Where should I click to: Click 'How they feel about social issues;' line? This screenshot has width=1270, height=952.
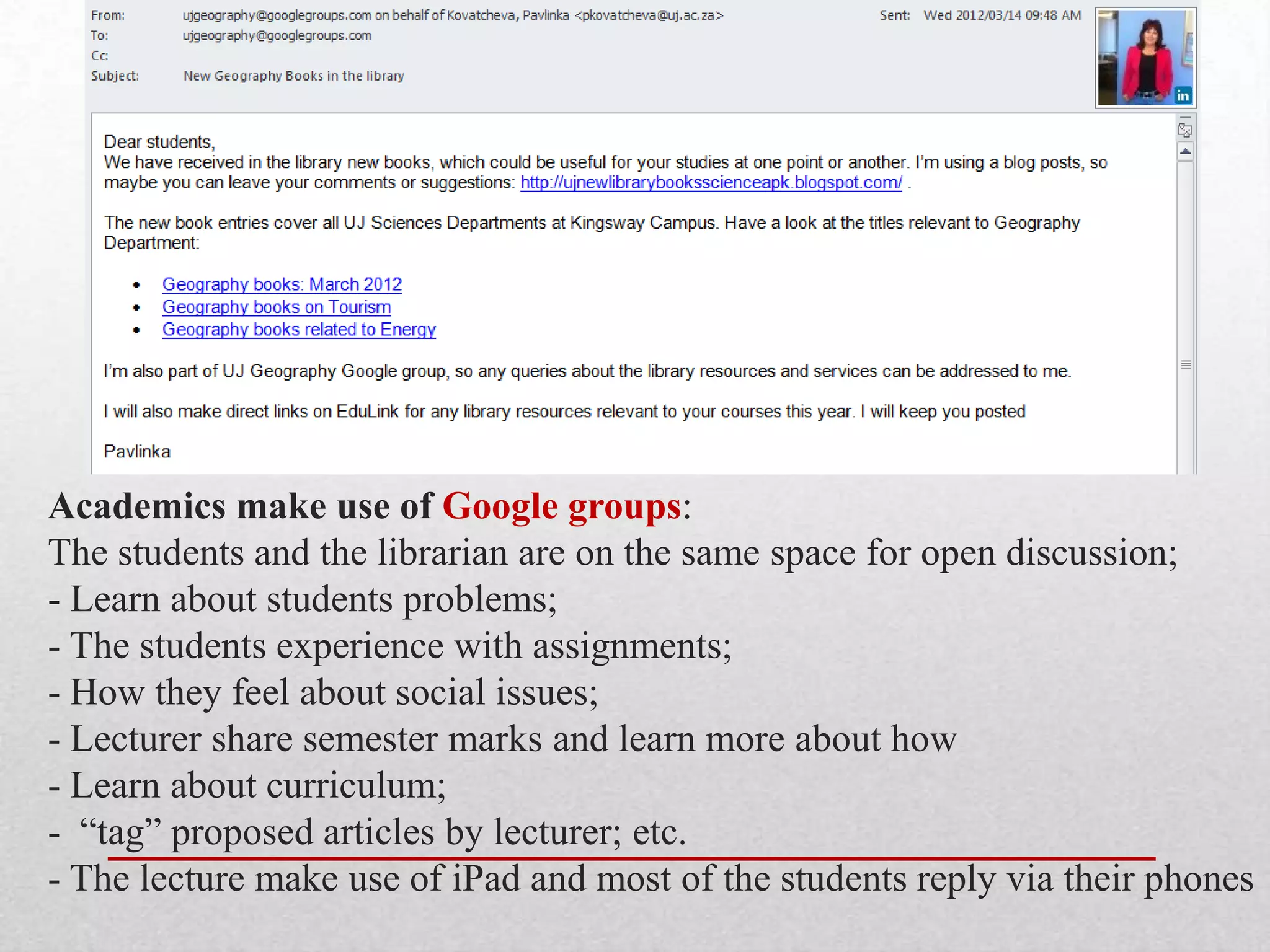[x=324, y=692]
